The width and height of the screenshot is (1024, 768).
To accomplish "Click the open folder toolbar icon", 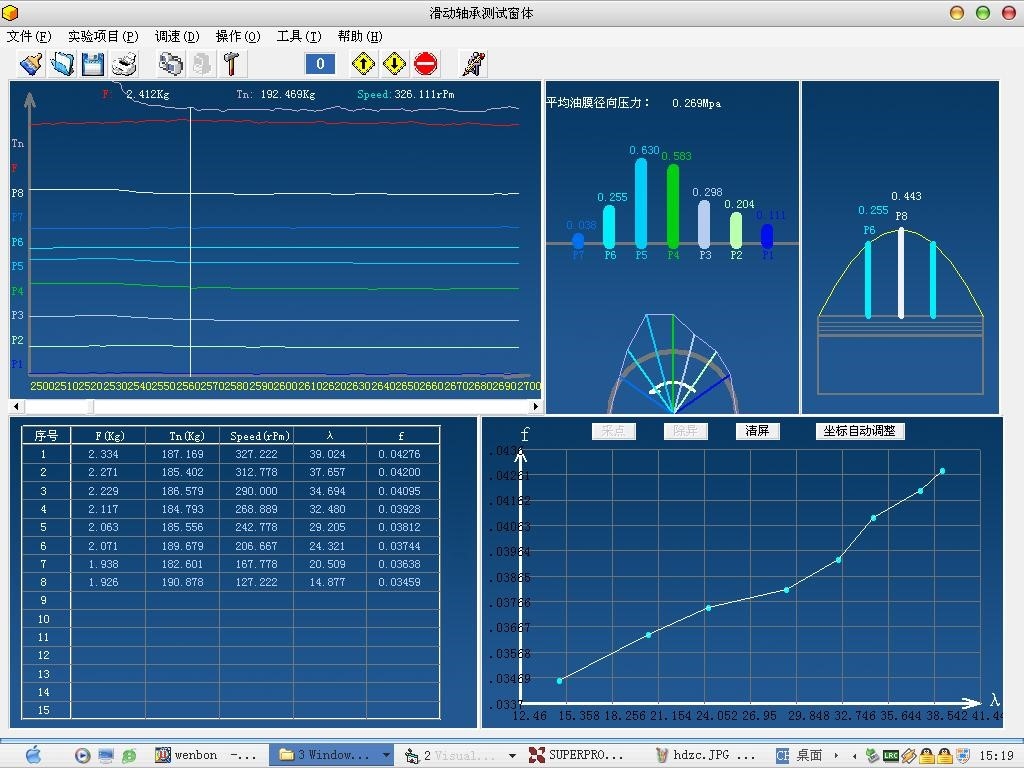I will [x=62, y=64].
